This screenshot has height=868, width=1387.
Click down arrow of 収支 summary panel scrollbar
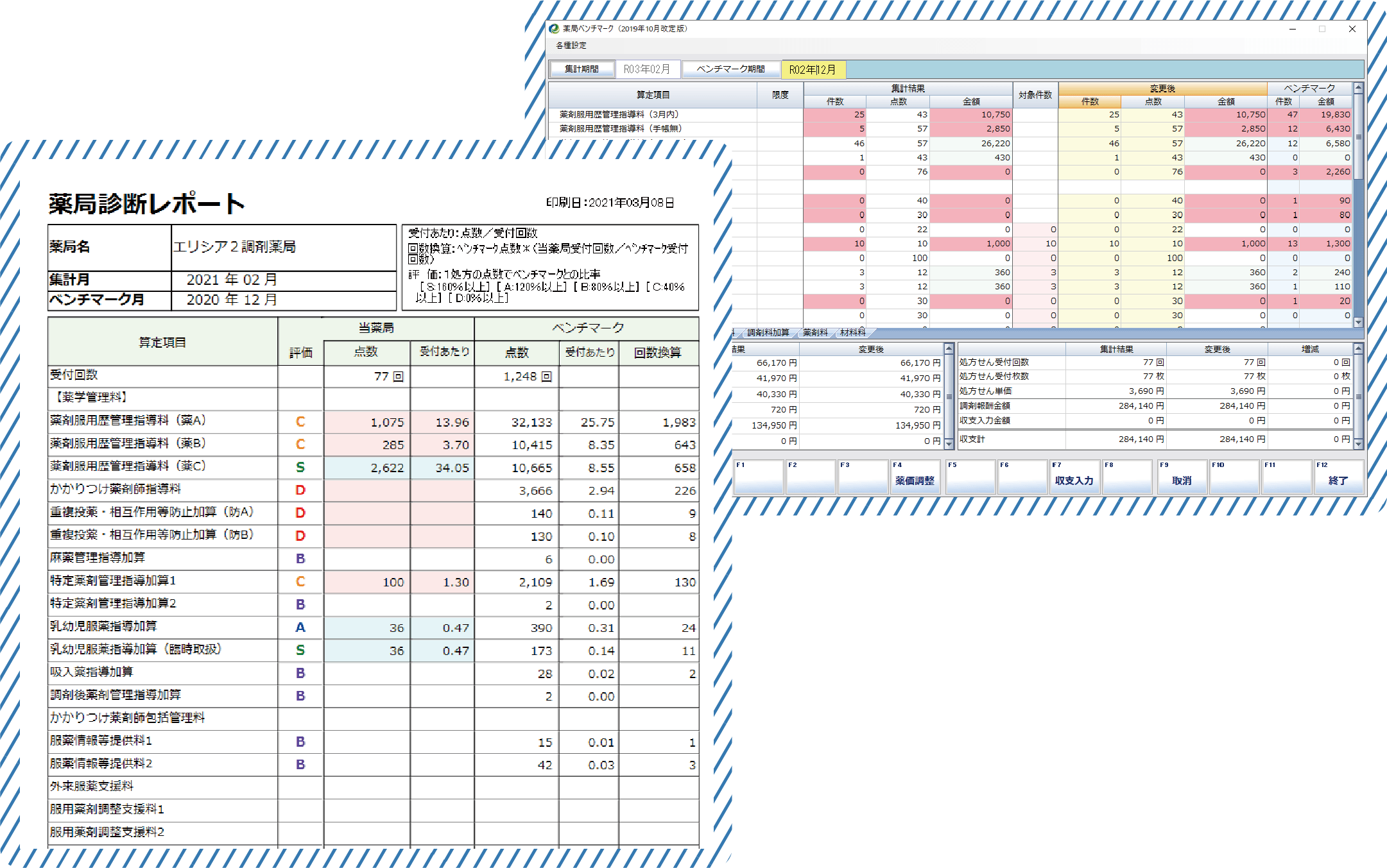tap(1358, 443)
